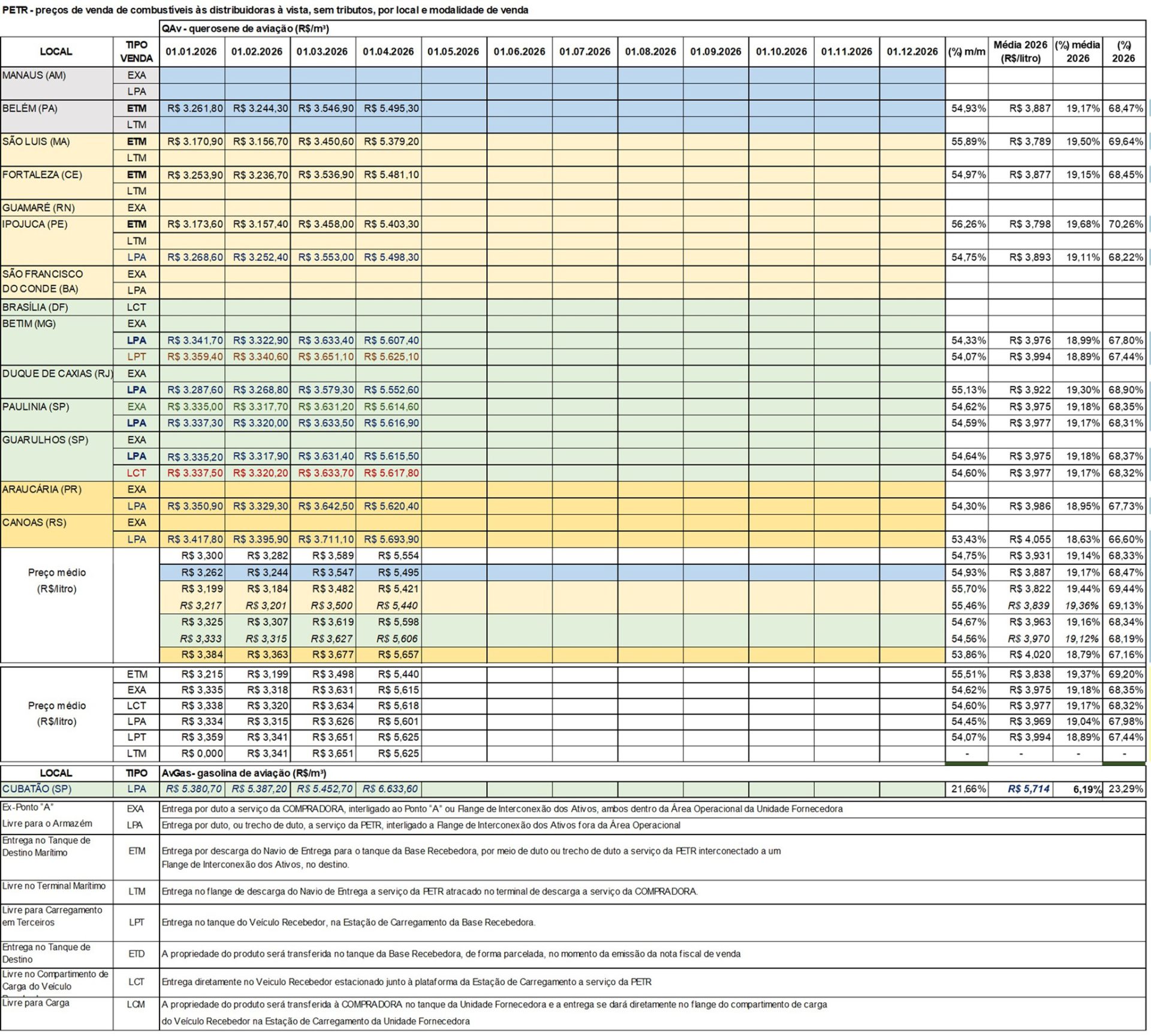This screenshot has width=1151, height=1036.
Task: Click orange Betim LPT price R$ 3.359,40
Action: click(195, 357)
